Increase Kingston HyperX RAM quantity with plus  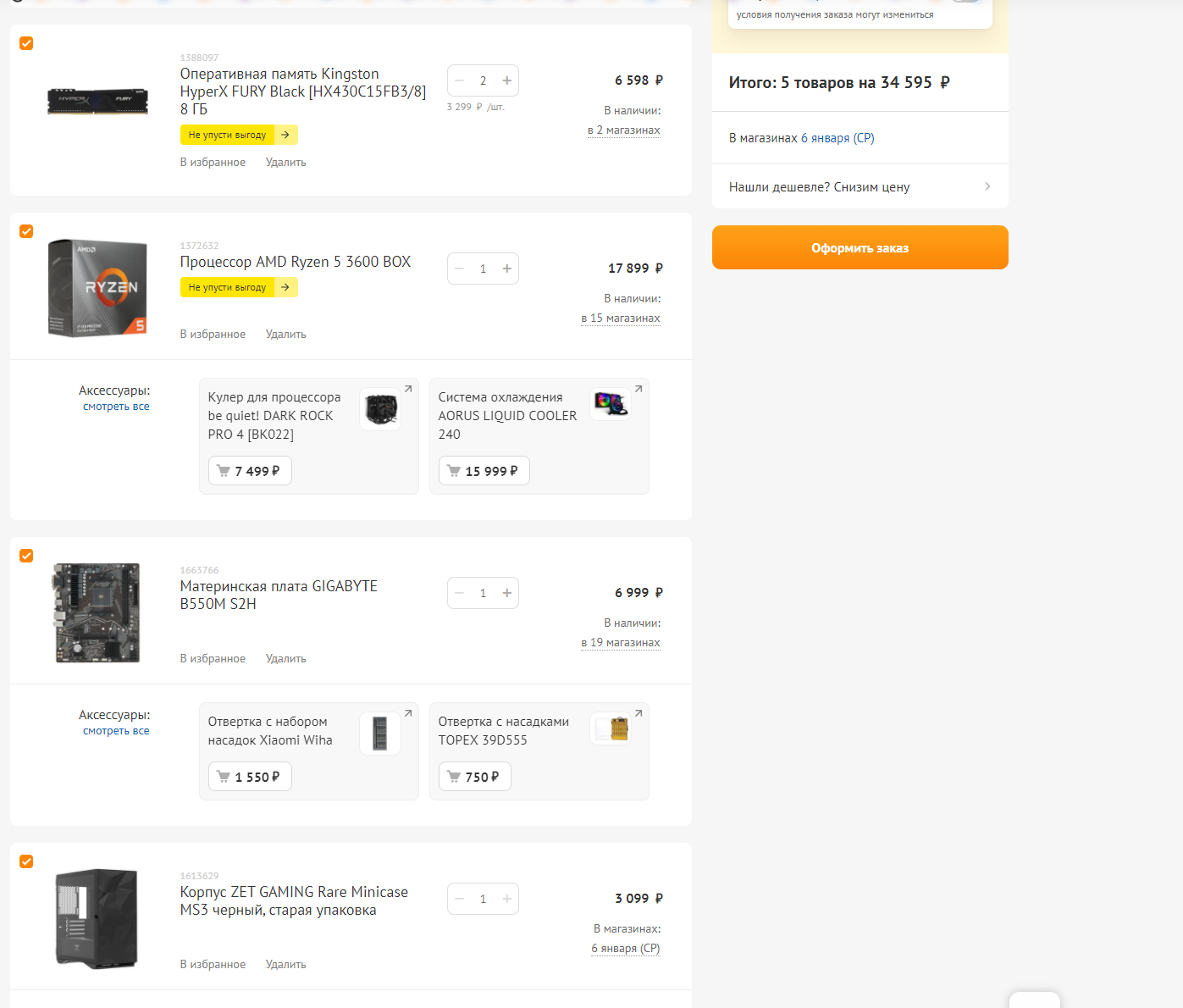point(506,80)
